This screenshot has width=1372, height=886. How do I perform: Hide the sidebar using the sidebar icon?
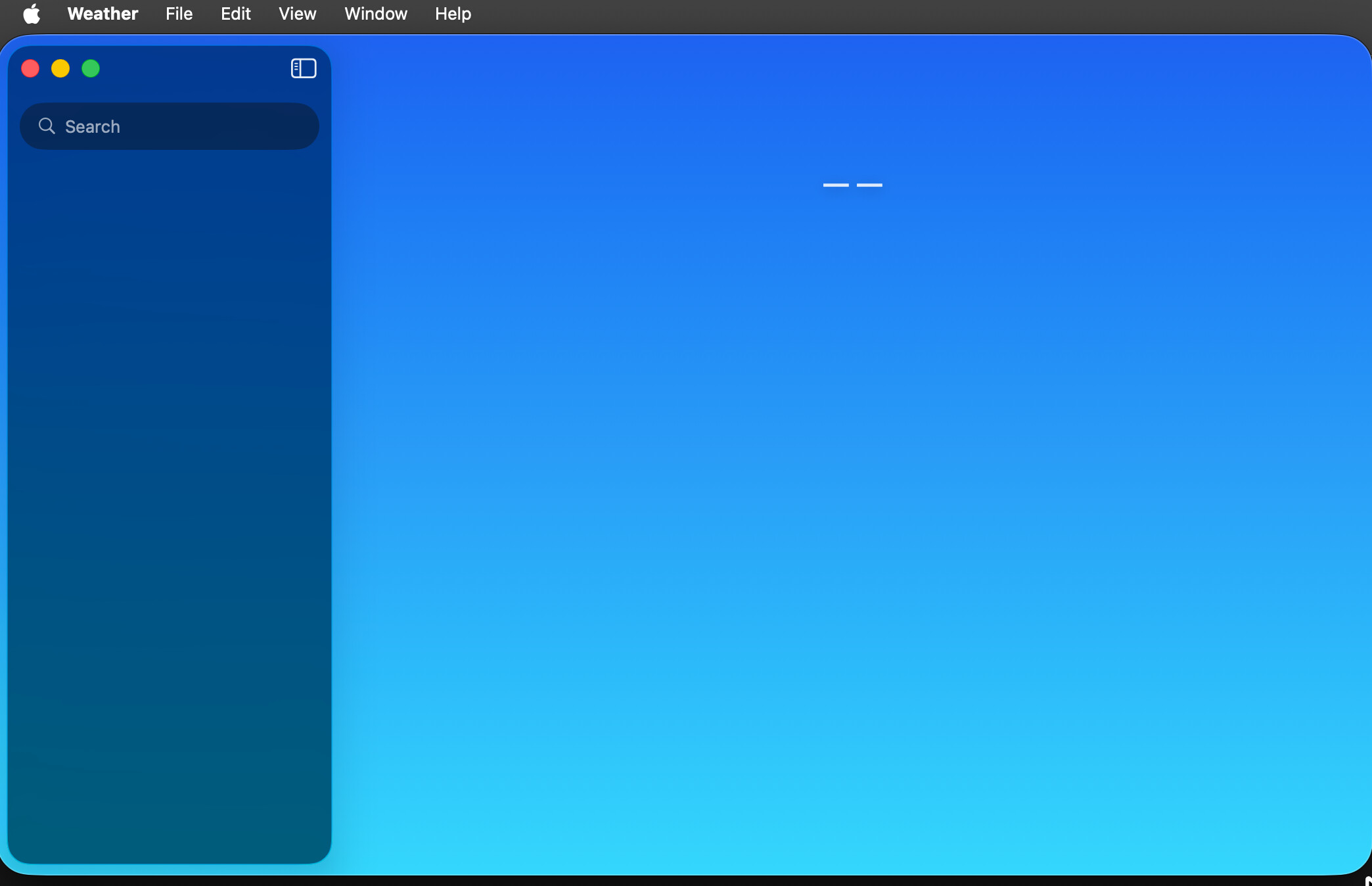304,68
